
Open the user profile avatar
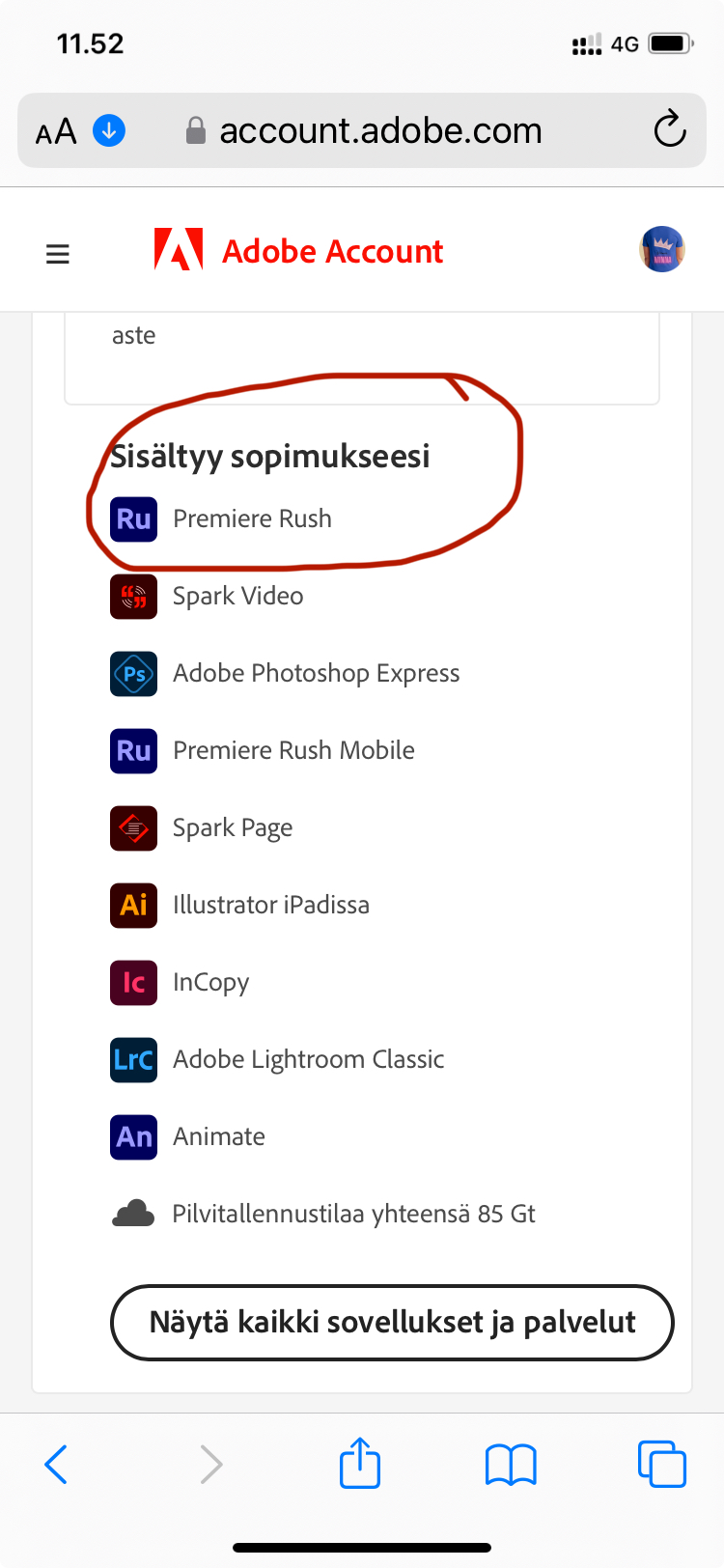[662, 250]
